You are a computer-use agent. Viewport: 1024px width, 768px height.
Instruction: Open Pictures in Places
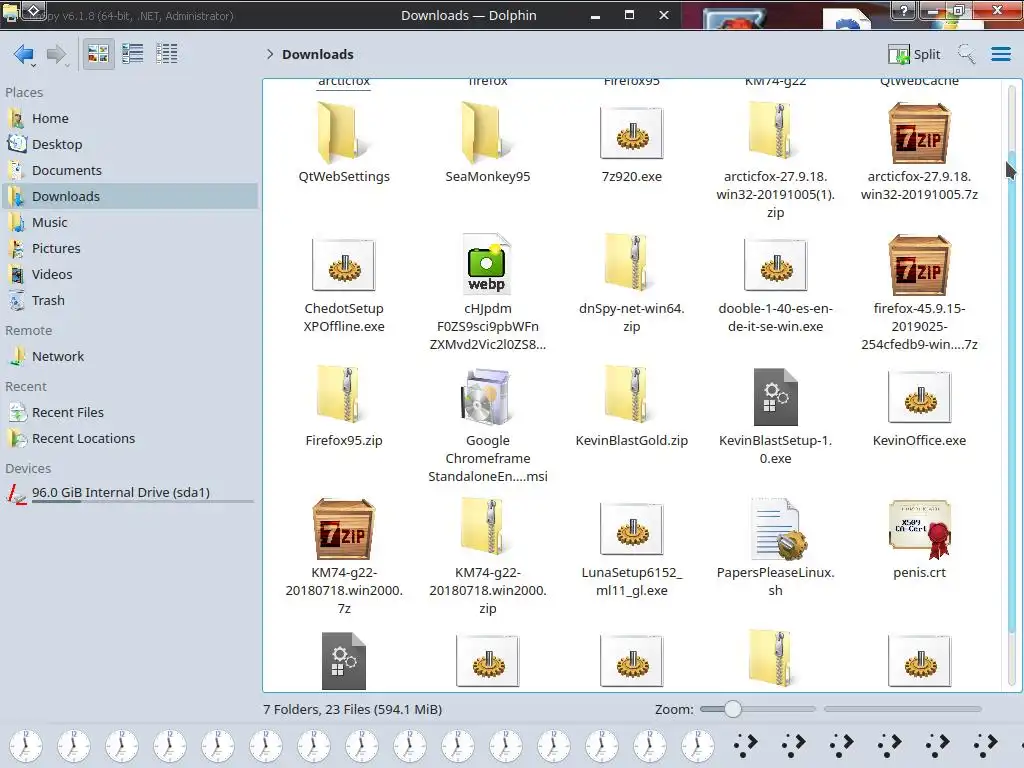(x=129, y=249)
